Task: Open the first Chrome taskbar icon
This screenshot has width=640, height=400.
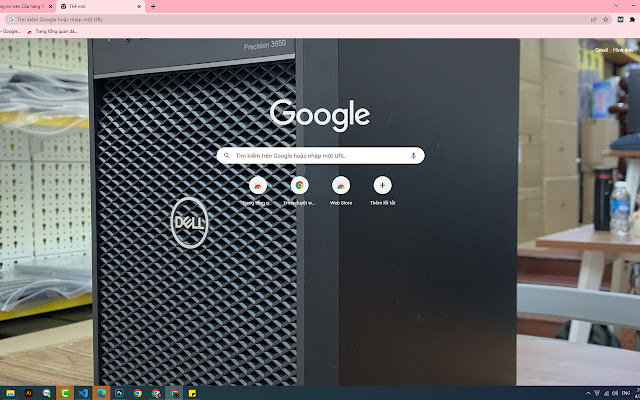Action: [138, 393]
